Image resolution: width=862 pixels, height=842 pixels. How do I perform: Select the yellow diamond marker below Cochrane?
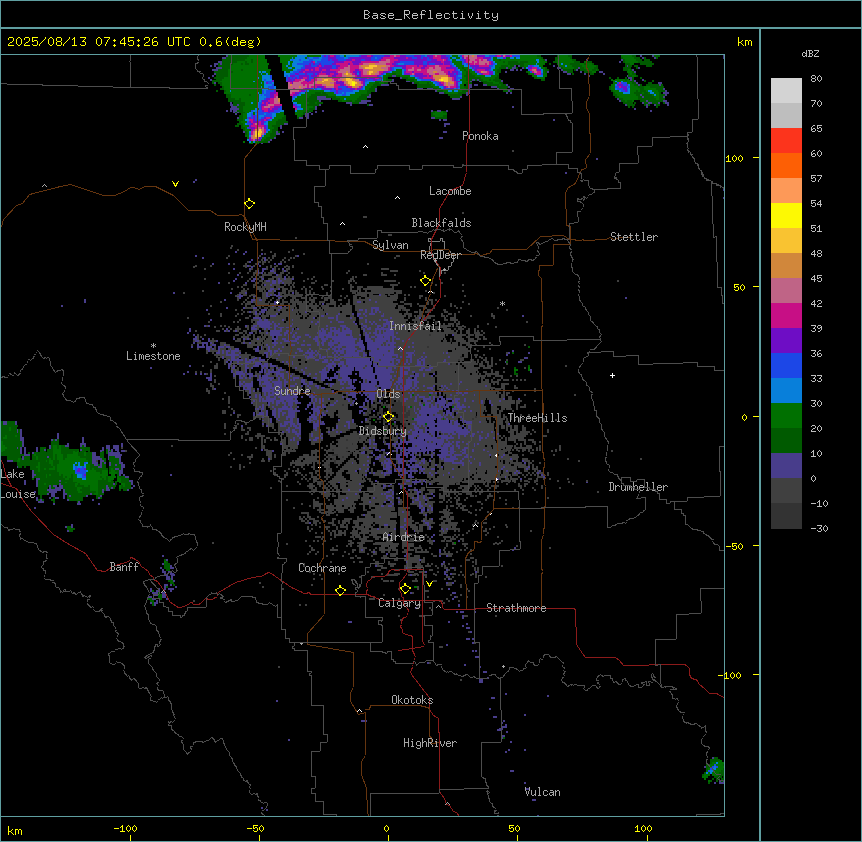tap(340, 590)
